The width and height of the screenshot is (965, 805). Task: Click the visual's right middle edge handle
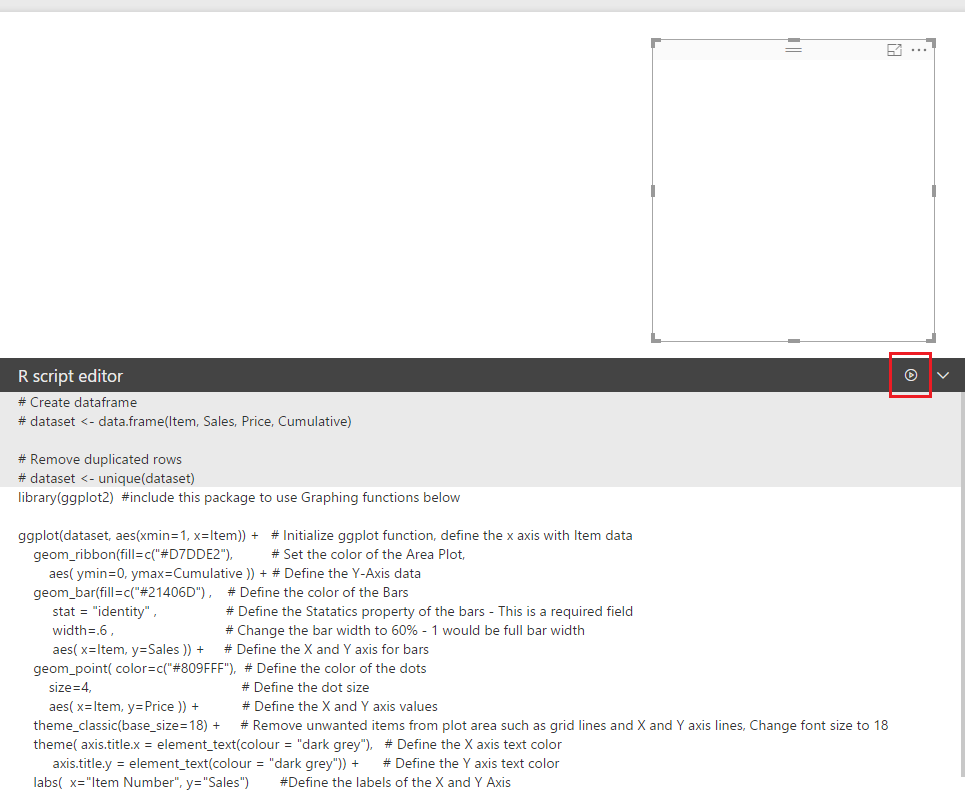[x=934, y=191]
